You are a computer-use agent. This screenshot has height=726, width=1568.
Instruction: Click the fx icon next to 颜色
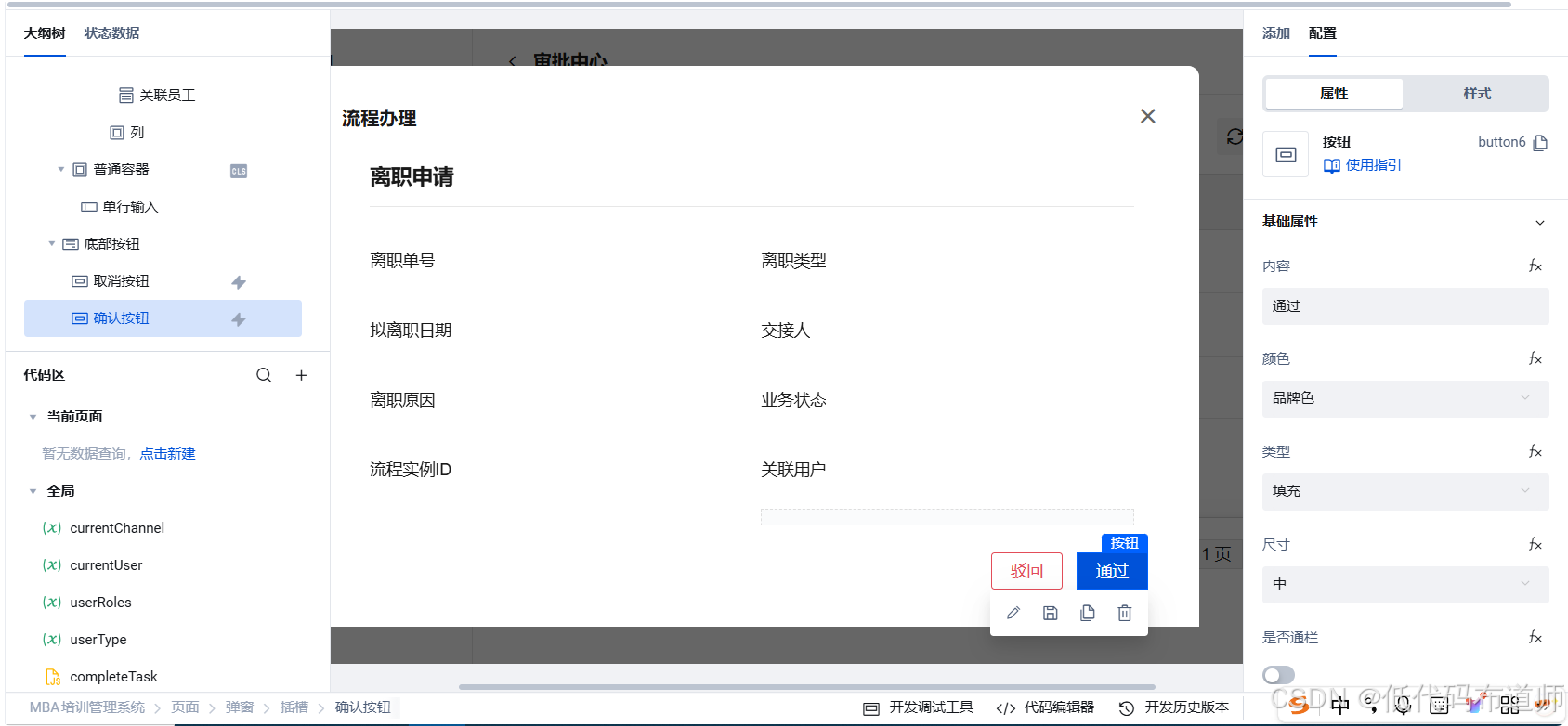pos(1535,359)
